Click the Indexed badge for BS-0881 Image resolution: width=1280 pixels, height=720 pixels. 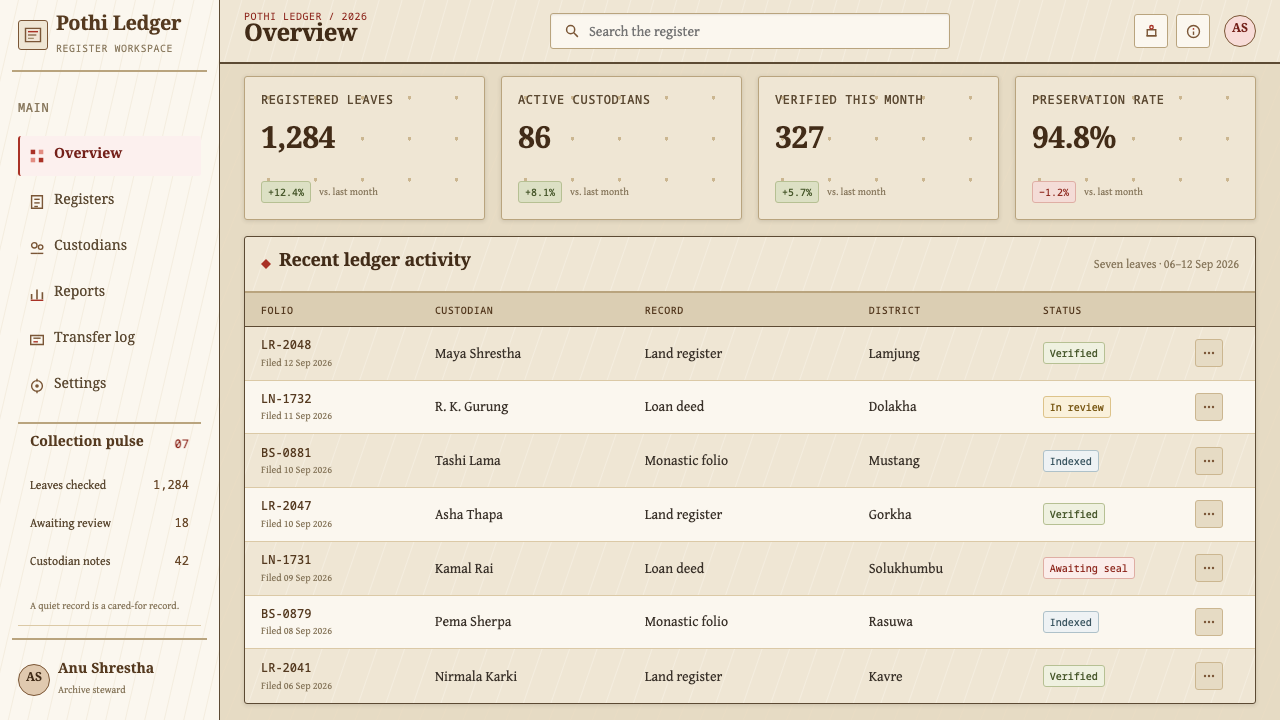pos(1071,461)
